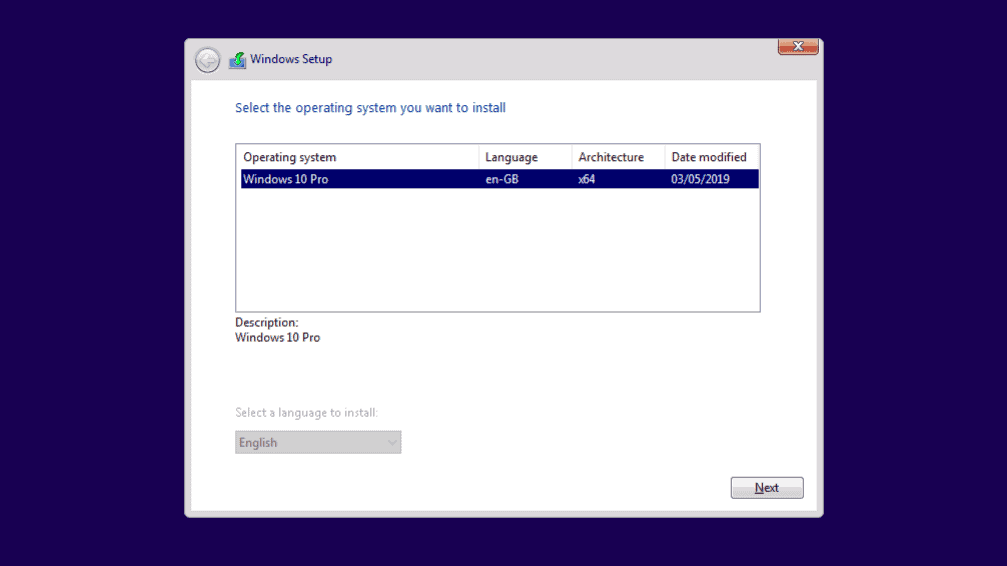Click the en-GB language cell
The image size is (1007, 566).
click(x=502, y=179)
